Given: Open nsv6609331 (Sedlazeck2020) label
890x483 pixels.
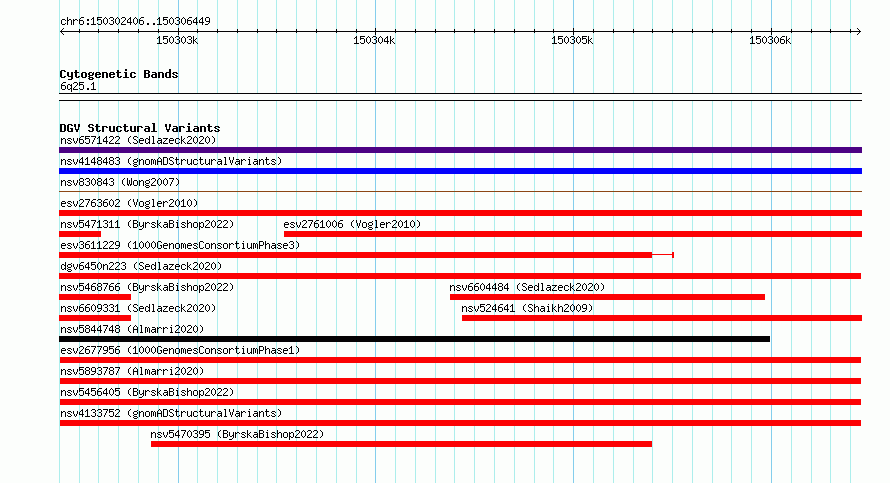Looking at the screenshot, I should click(138, 308).
